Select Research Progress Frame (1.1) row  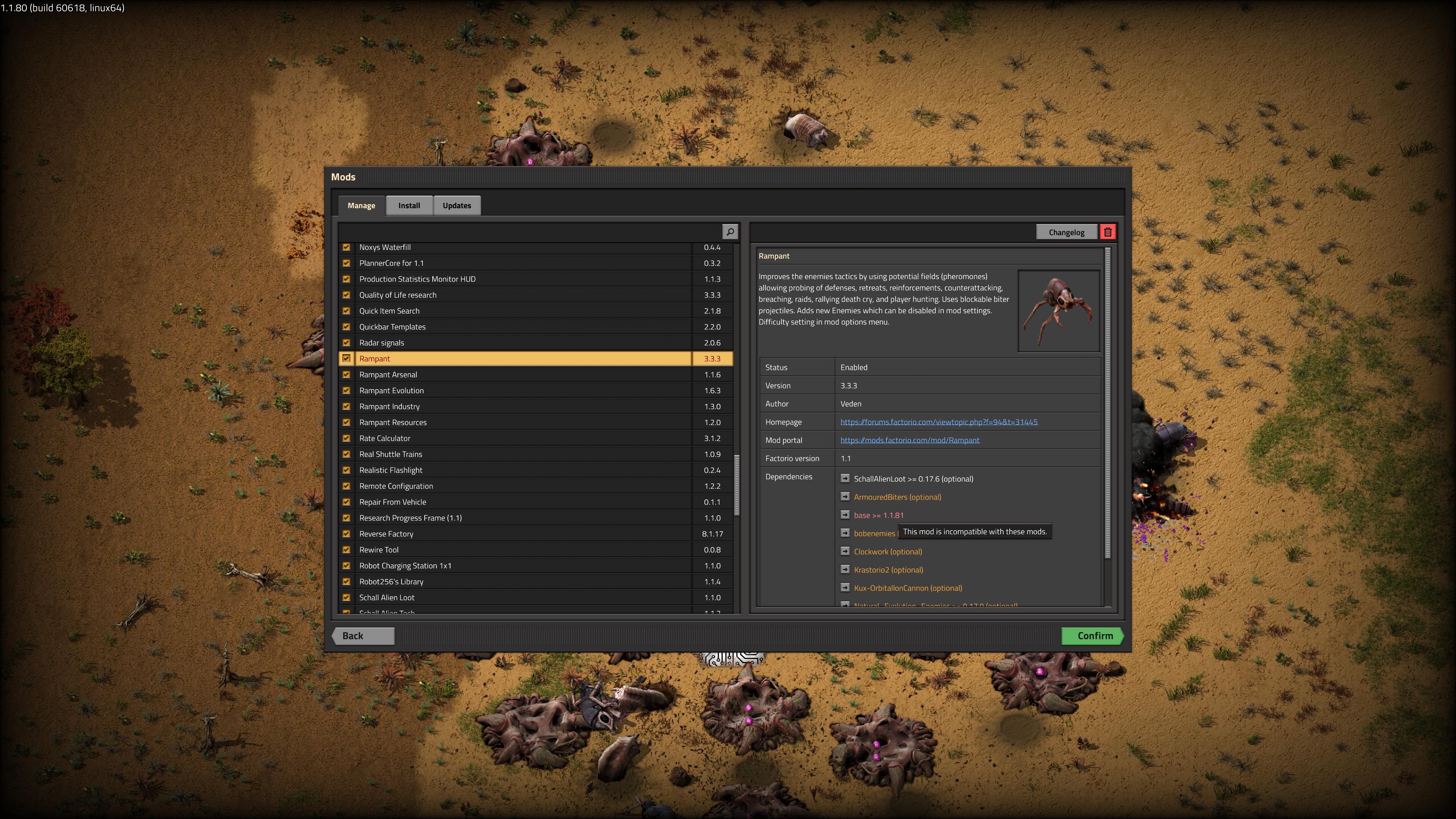(536, 517)
